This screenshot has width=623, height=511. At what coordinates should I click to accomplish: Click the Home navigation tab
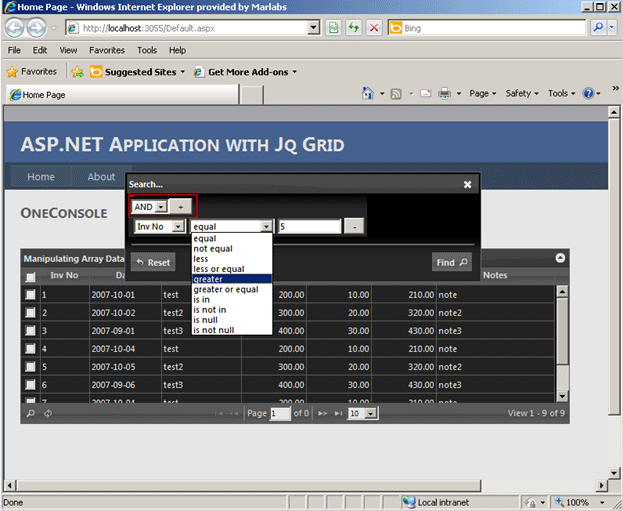[x=41, y=177]
